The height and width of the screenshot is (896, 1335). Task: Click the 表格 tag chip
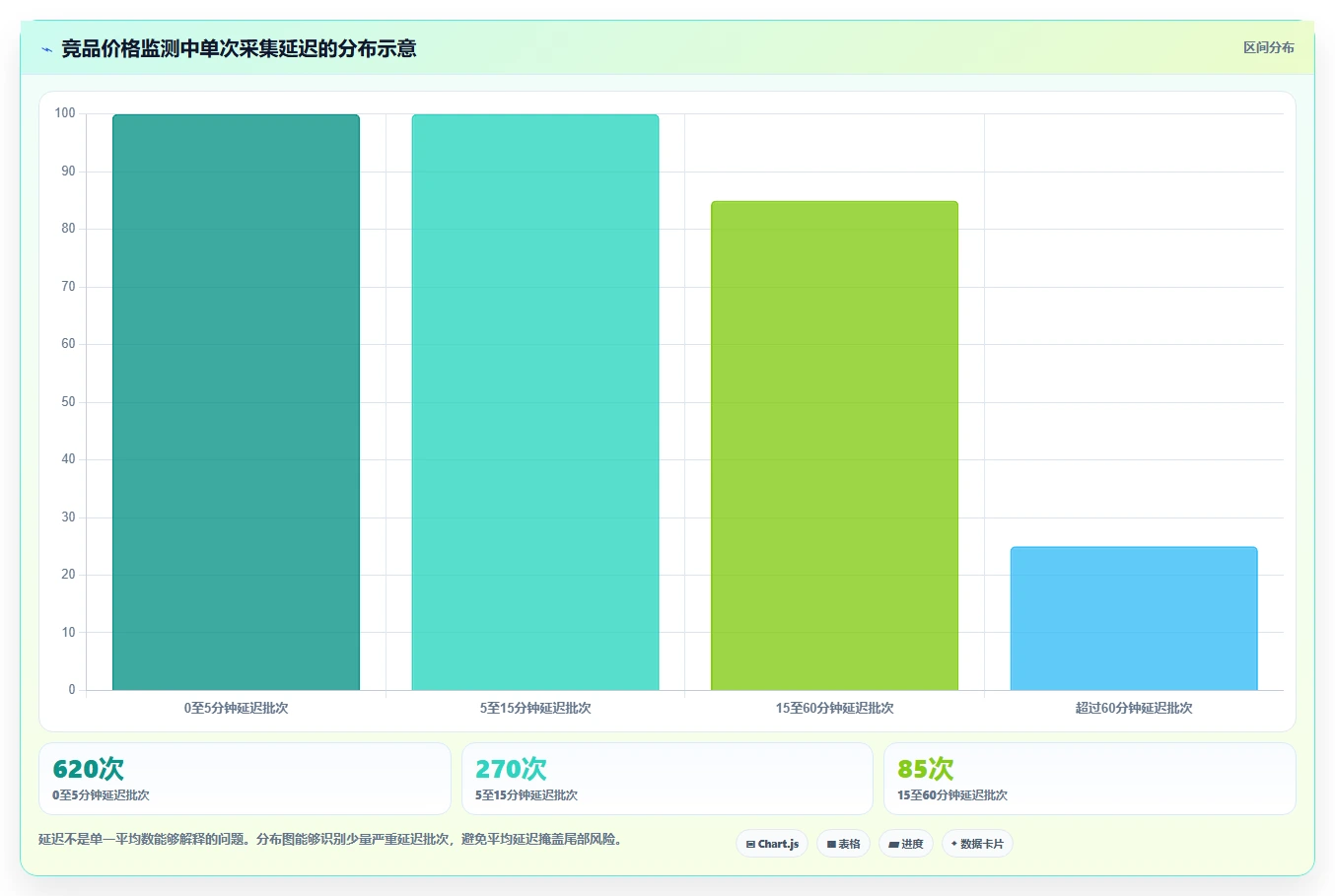pyautogui.click(x=843, y=844)
